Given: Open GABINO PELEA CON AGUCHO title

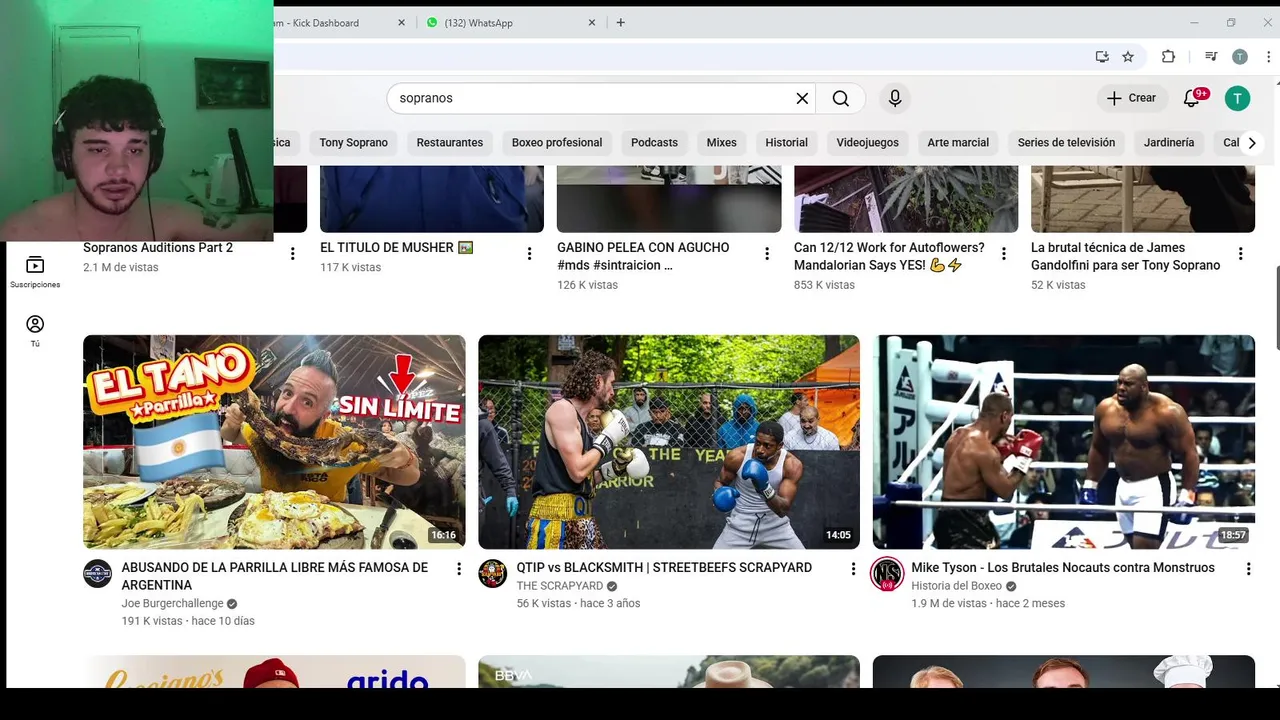Looking at the screenshot, I should click(x=643, y=256).
